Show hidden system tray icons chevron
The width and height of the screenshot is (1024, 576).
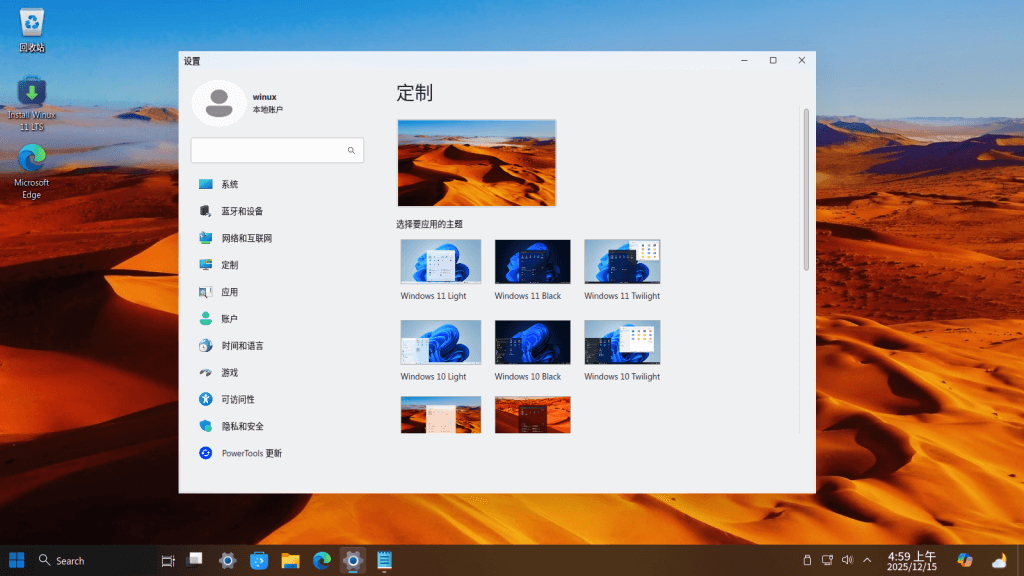tap(867, 560)
